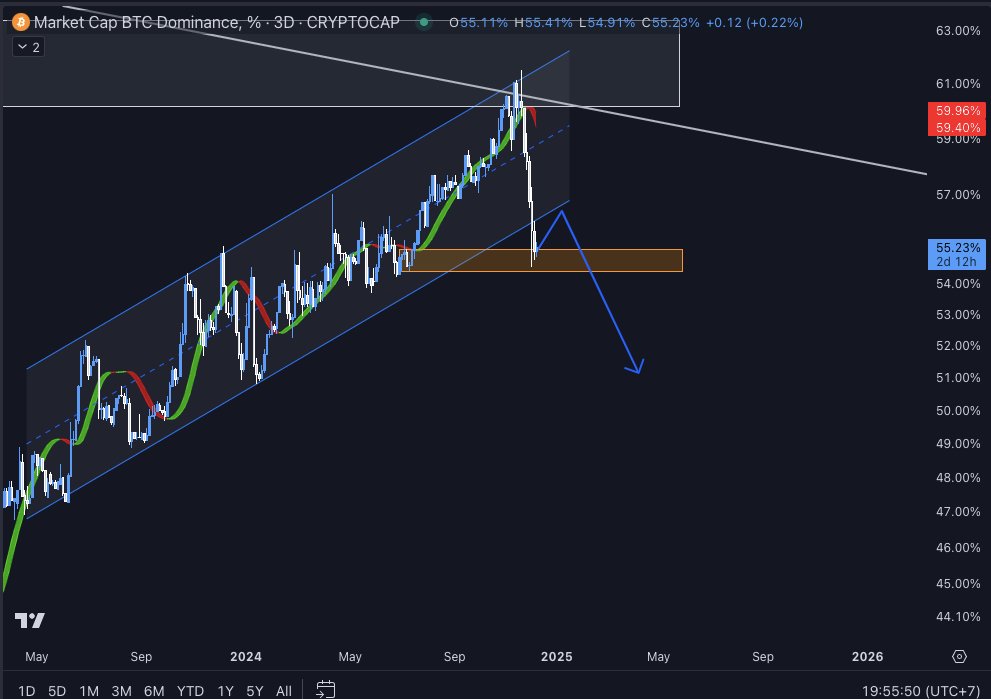Click the green market status dot

click(x=424, y=23)
